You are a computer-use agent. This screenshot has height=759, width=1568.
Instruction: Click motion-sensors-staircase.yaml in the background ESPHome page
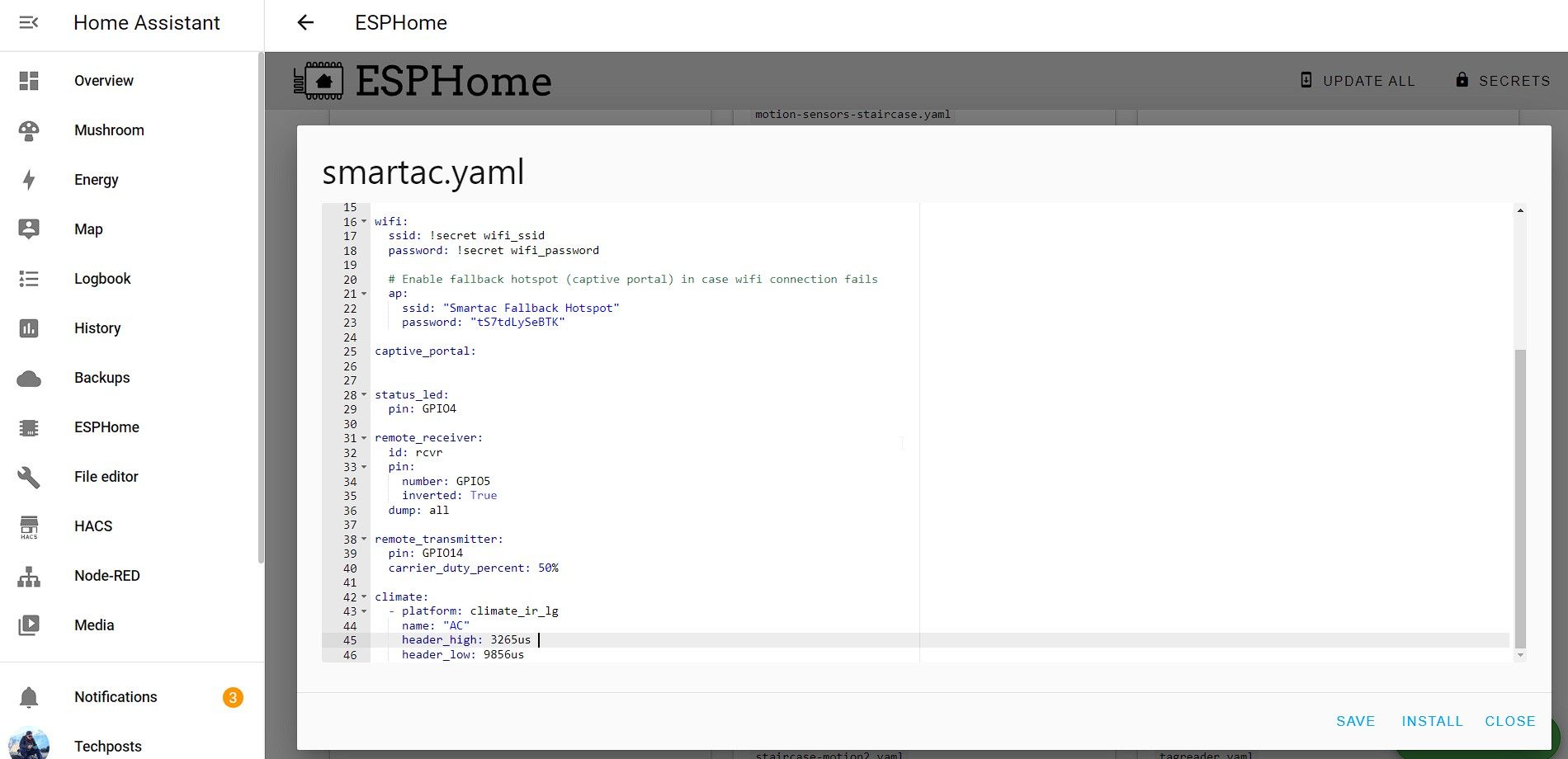click(852, 115)
